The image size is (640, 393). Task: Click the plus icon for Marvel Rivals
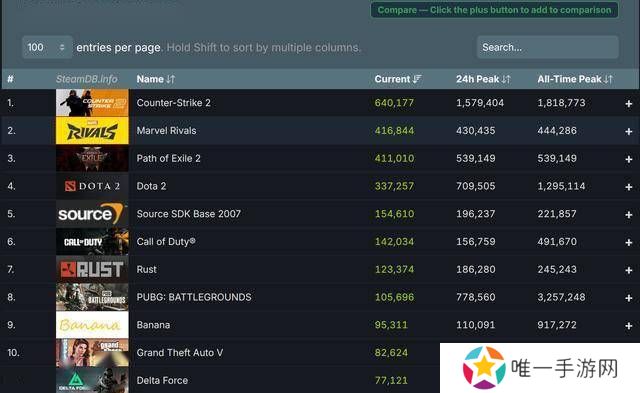[x=629, y=131]
